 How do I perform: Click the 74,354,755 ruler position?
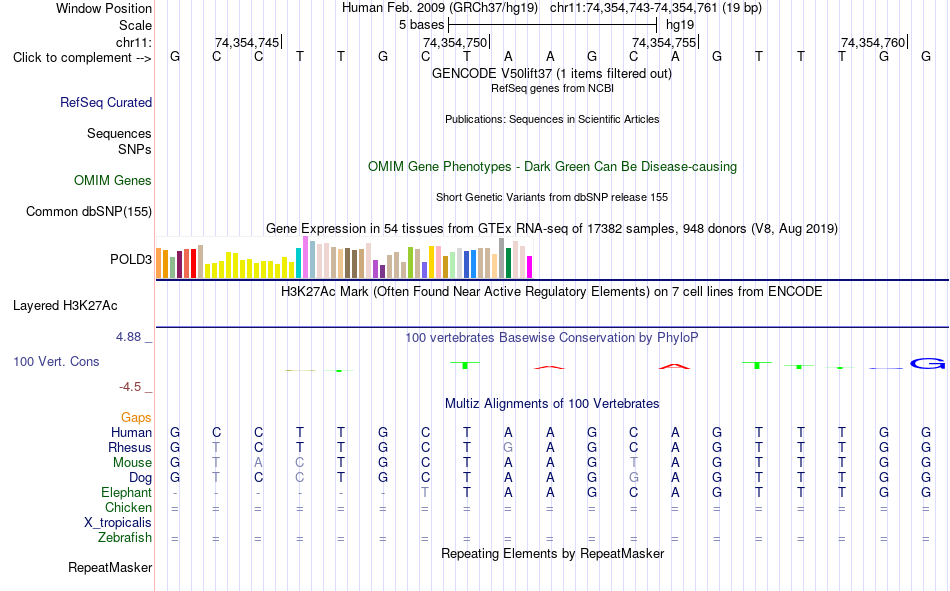pyautogui.click(x=664, y=42)
